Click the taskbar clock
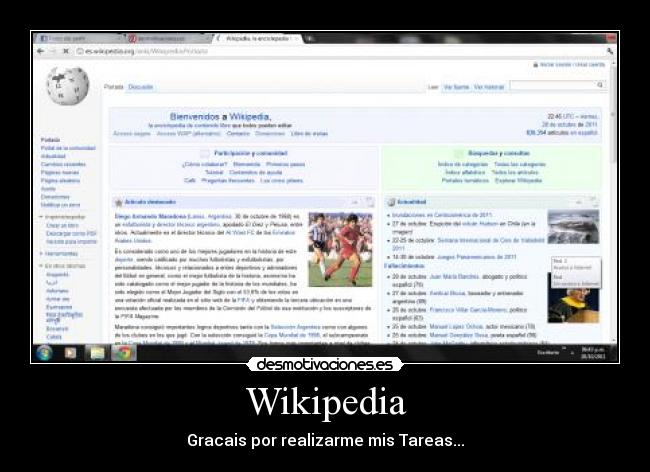650x472 pixels. pyautogui.click(x=593, y=353)
